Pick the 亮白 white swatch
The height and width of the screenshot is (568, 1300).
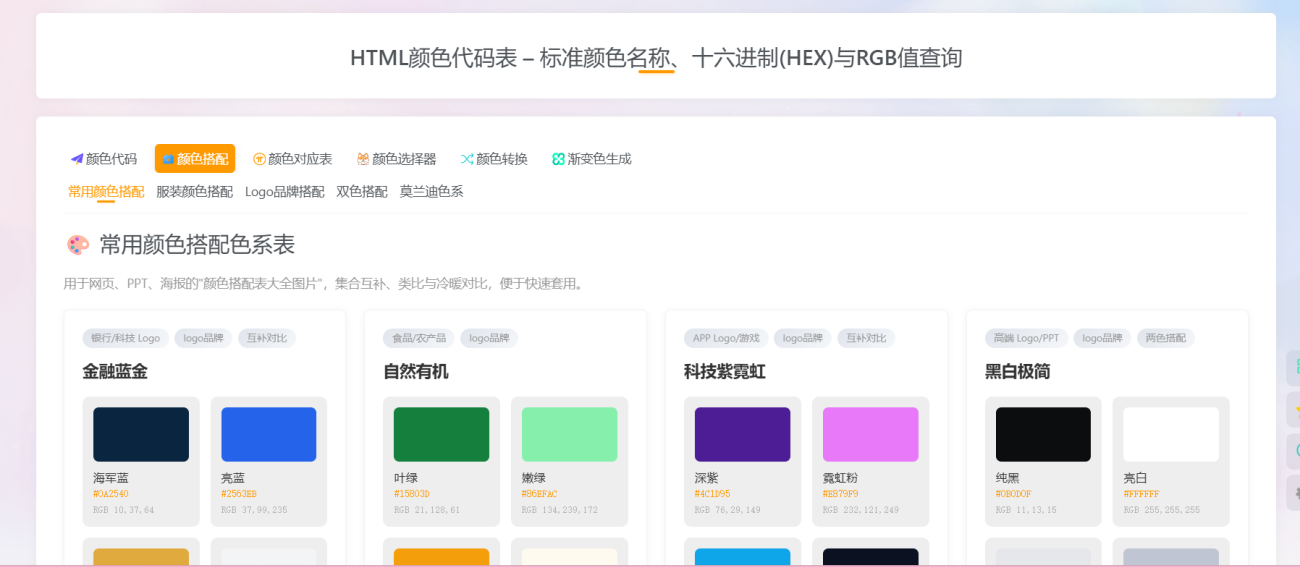pos(1171,434)
